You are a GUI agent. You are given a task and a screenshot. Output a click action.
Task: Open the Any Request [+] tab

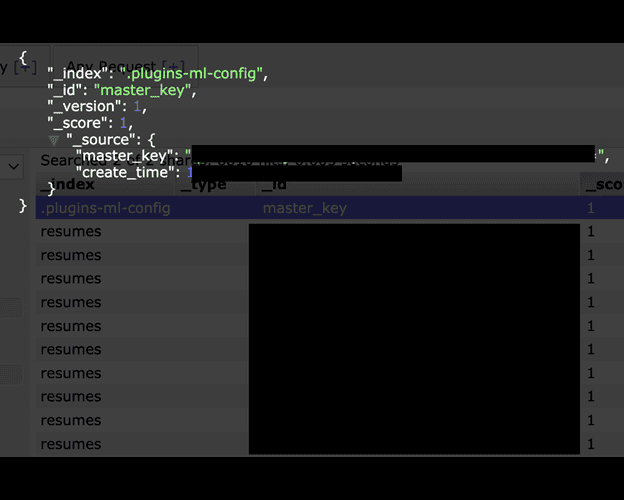(124, 64)
